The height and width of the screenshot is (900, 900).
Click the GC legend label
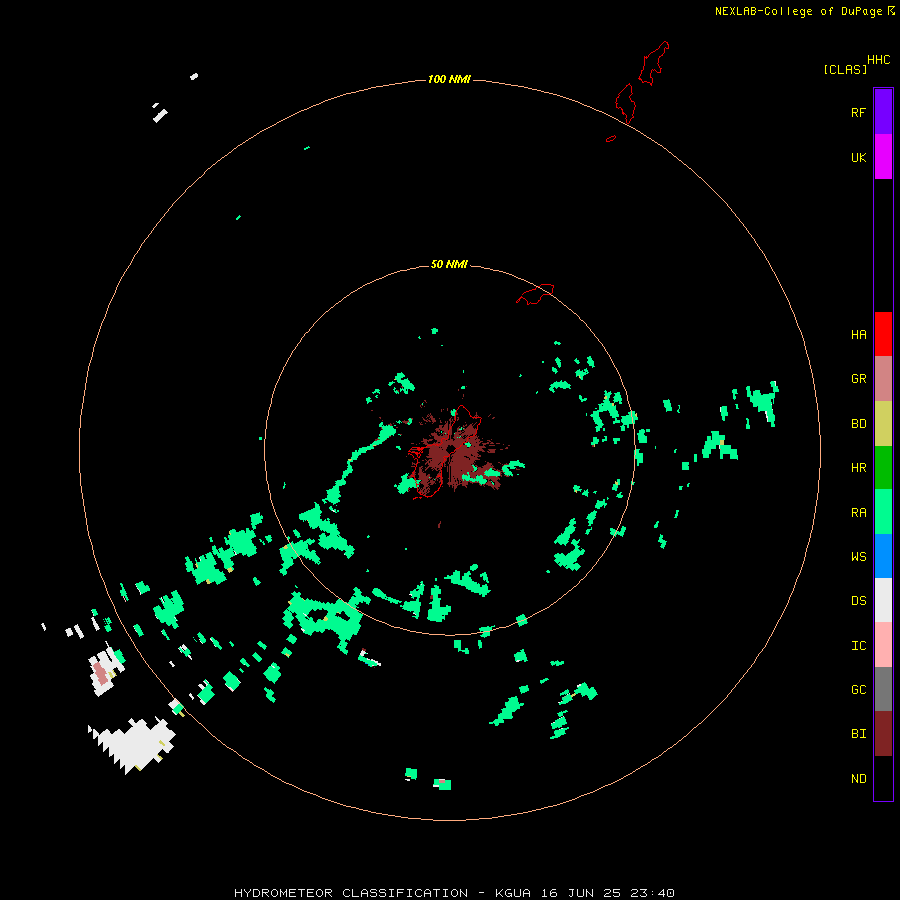[x=858, y=690]
